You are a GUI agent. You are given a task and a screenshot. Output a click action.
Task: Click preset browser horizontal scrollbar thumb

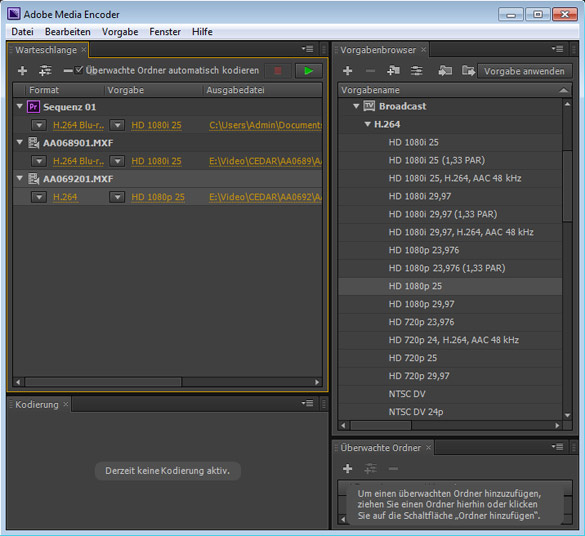click(381, 425)
